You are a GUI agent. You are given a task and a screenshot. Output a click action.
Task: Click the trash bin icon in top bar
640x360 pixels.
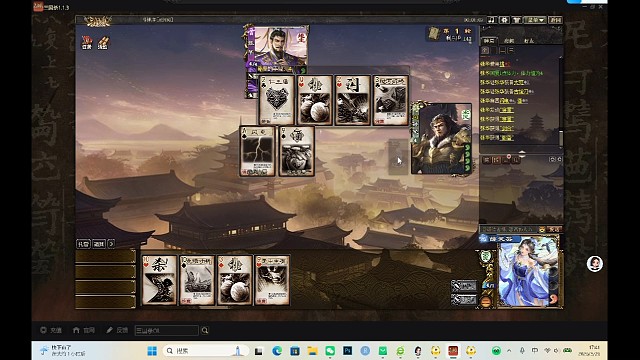point(517,20)
